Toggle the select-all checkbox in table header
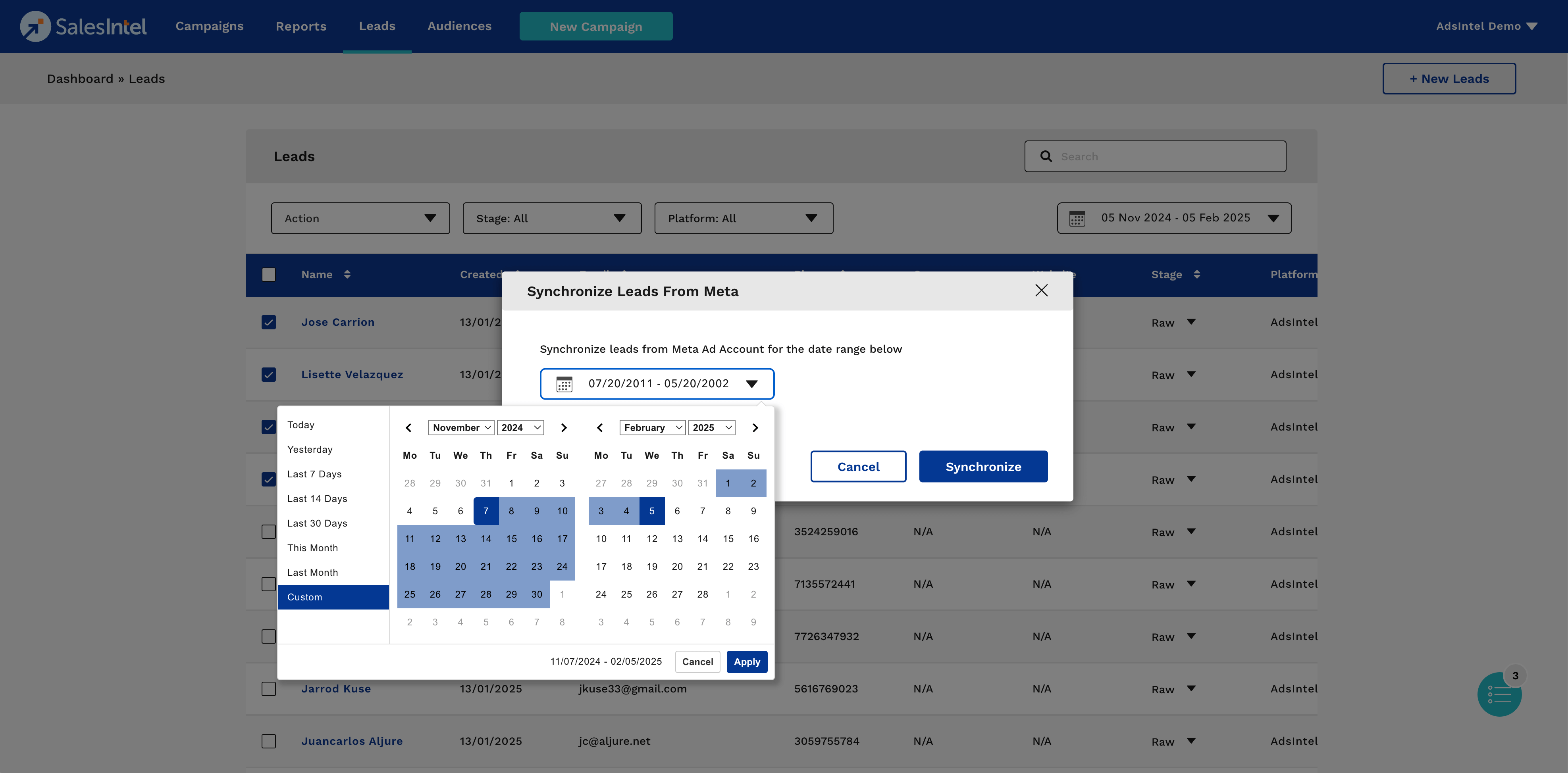 [268, 275]
